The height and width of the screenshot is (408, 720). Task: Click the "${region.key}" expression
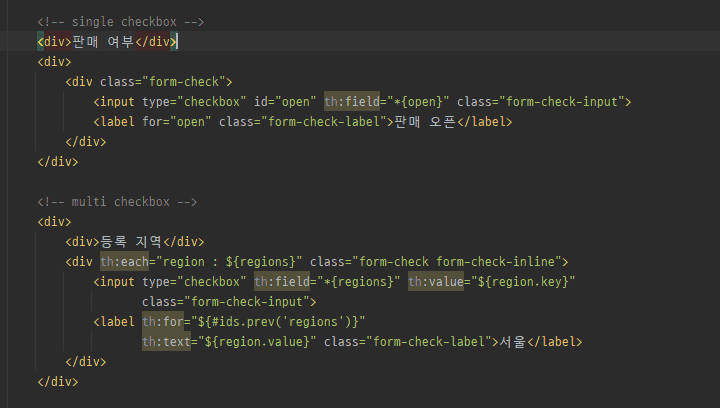coord(523,281)
